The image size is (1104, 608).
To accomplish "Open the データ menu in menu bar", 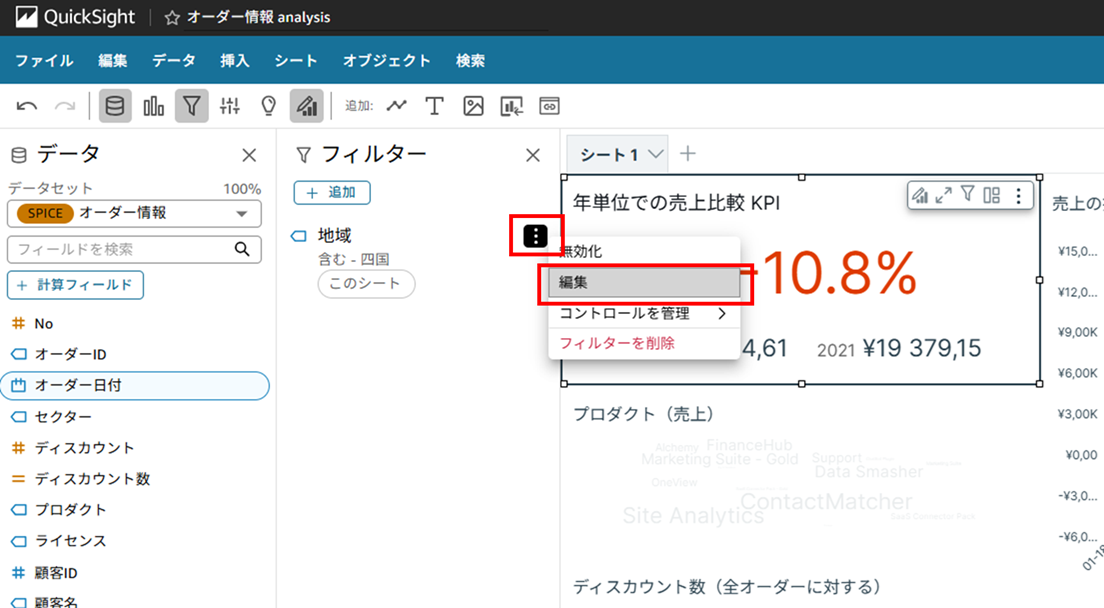I will coord(174,61).
